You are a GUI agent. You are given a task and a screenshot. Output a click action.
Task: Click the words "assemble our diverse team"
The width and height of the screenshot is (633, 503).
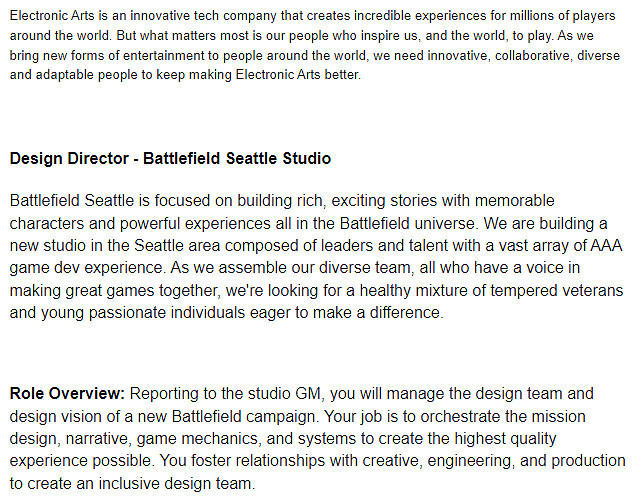(199, 267)
